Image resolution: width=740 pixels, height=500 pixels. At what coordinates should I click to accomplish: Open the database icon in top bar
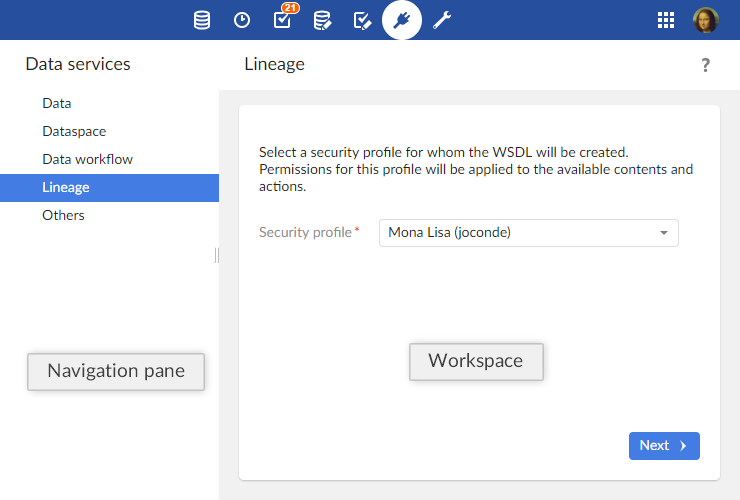coord(202,20)
